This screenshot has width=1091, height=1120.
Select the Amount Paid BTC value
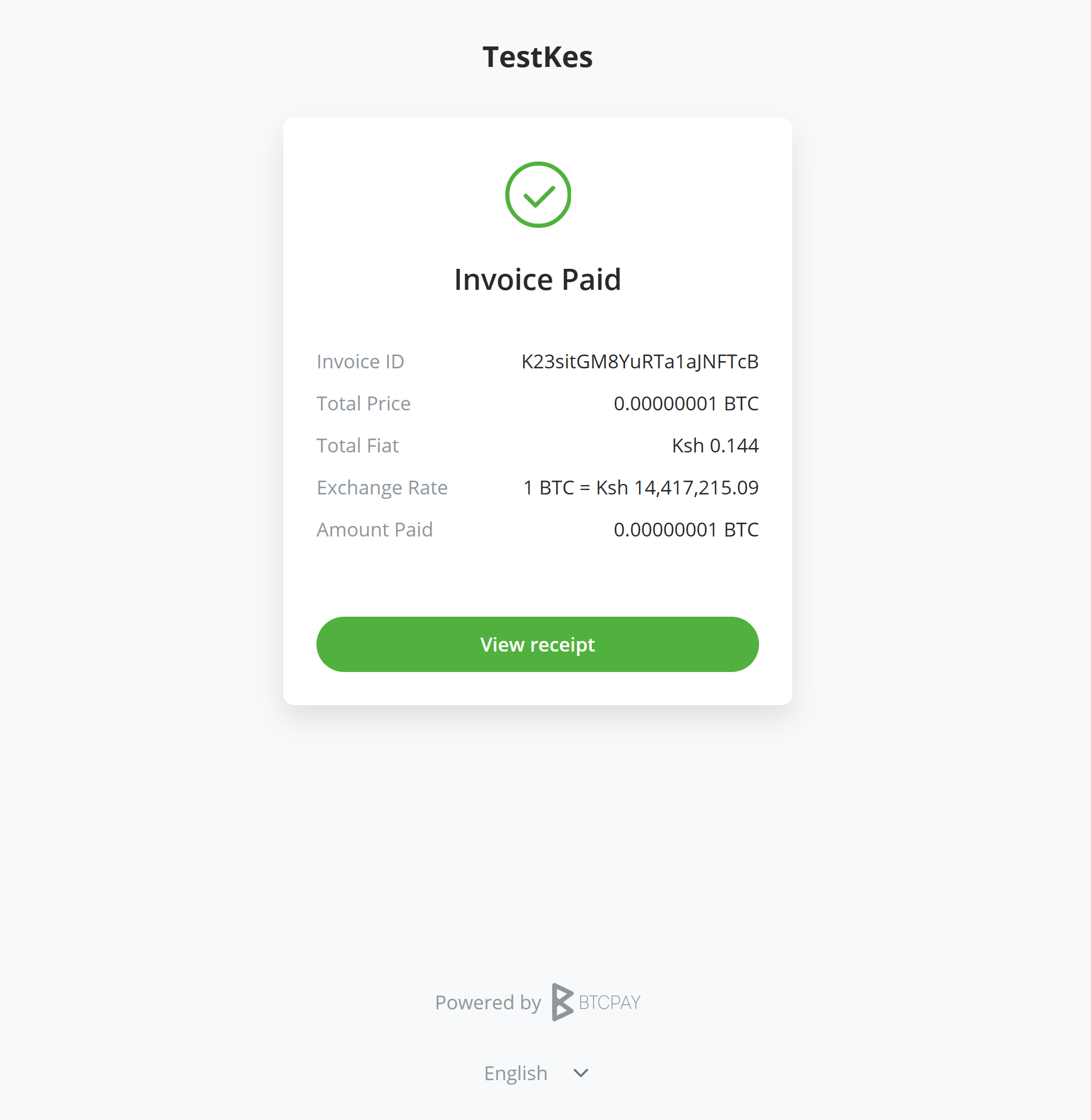[685, 529]
